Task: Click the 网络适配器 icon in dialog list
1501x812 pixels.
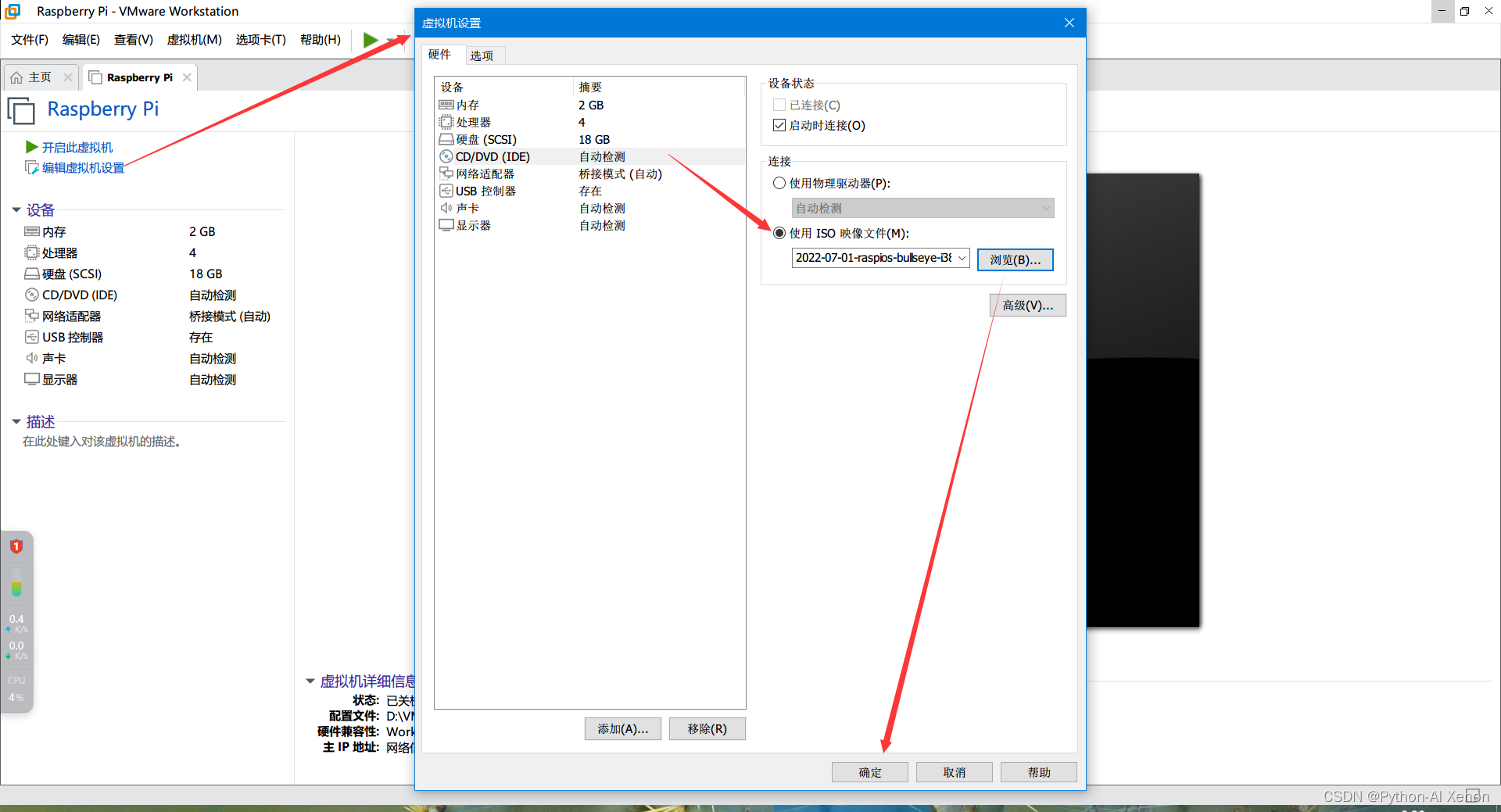Action: point(446,173)
